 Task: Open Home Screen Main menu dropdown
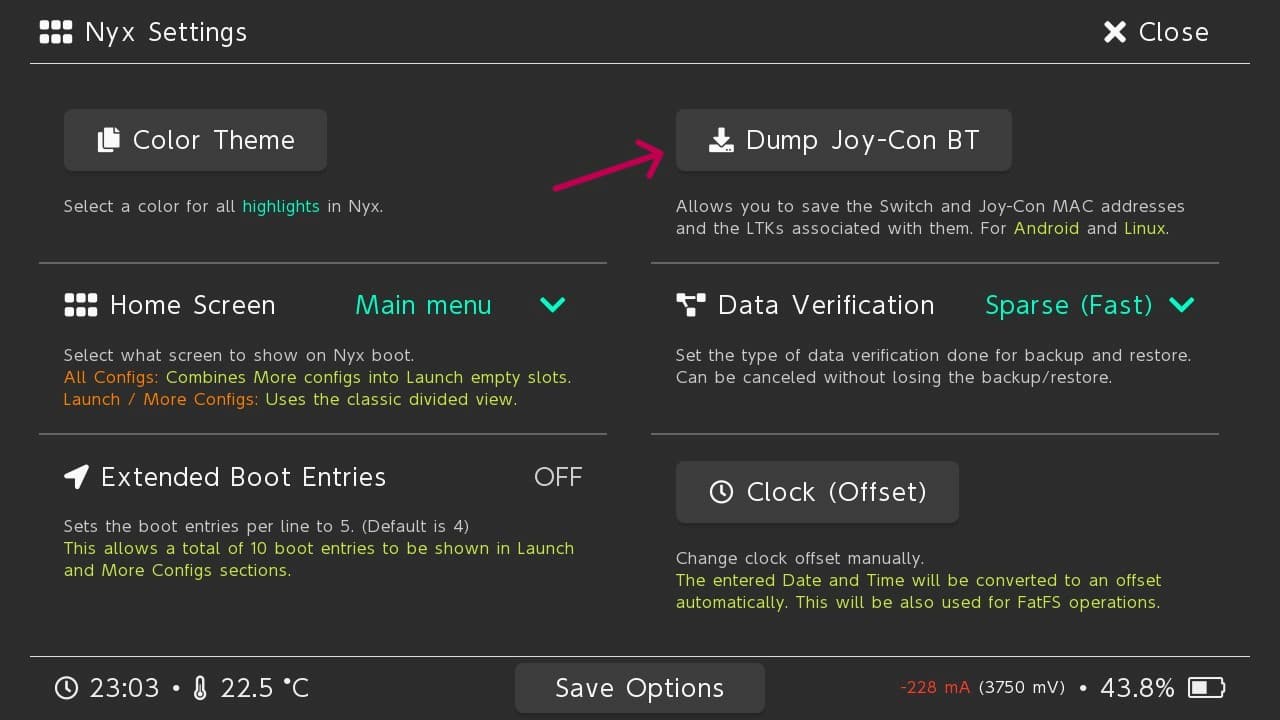pos(460,305)
